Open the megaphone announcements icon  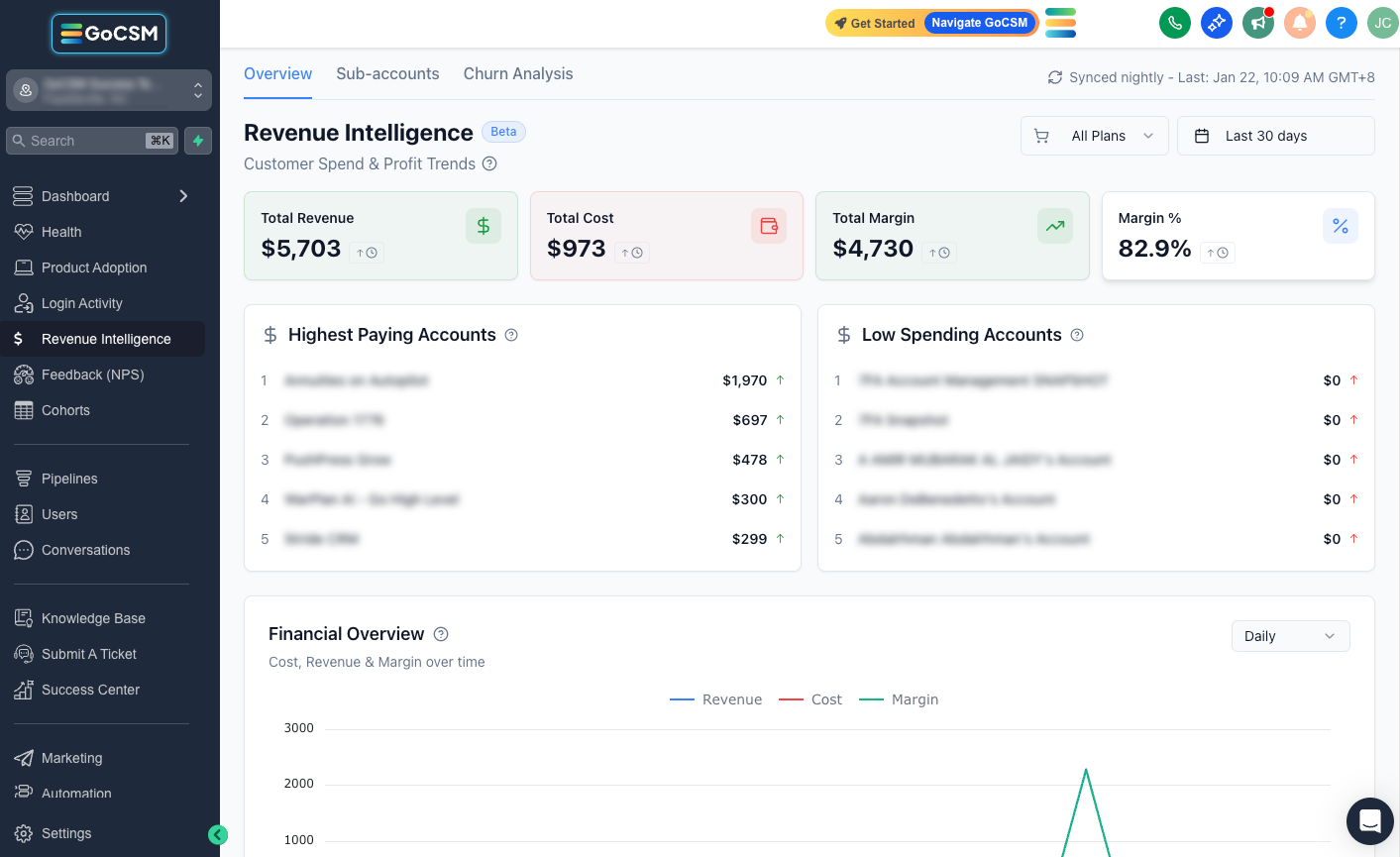click(1258, 23)
